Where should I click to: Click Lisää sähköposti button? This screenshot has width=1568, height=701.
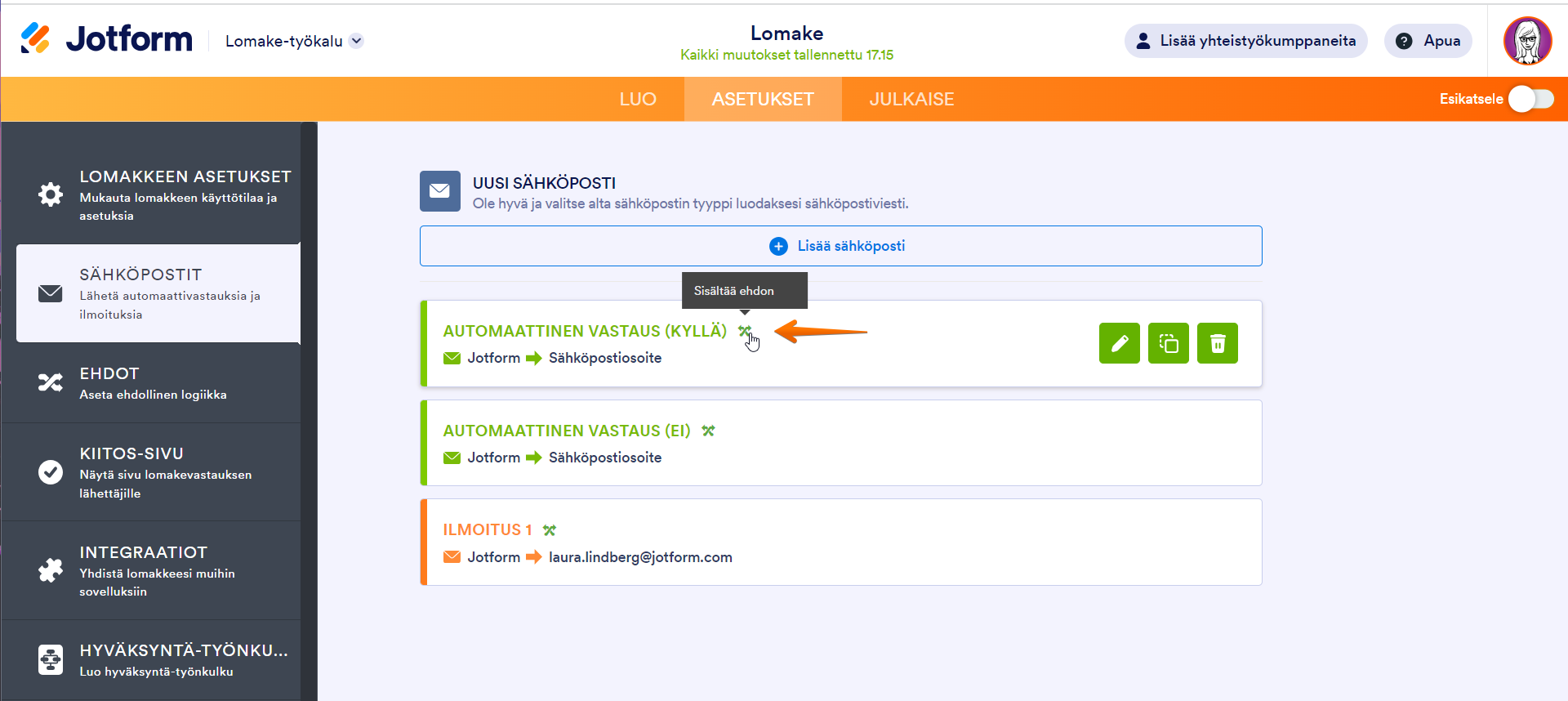coord(840,246)
